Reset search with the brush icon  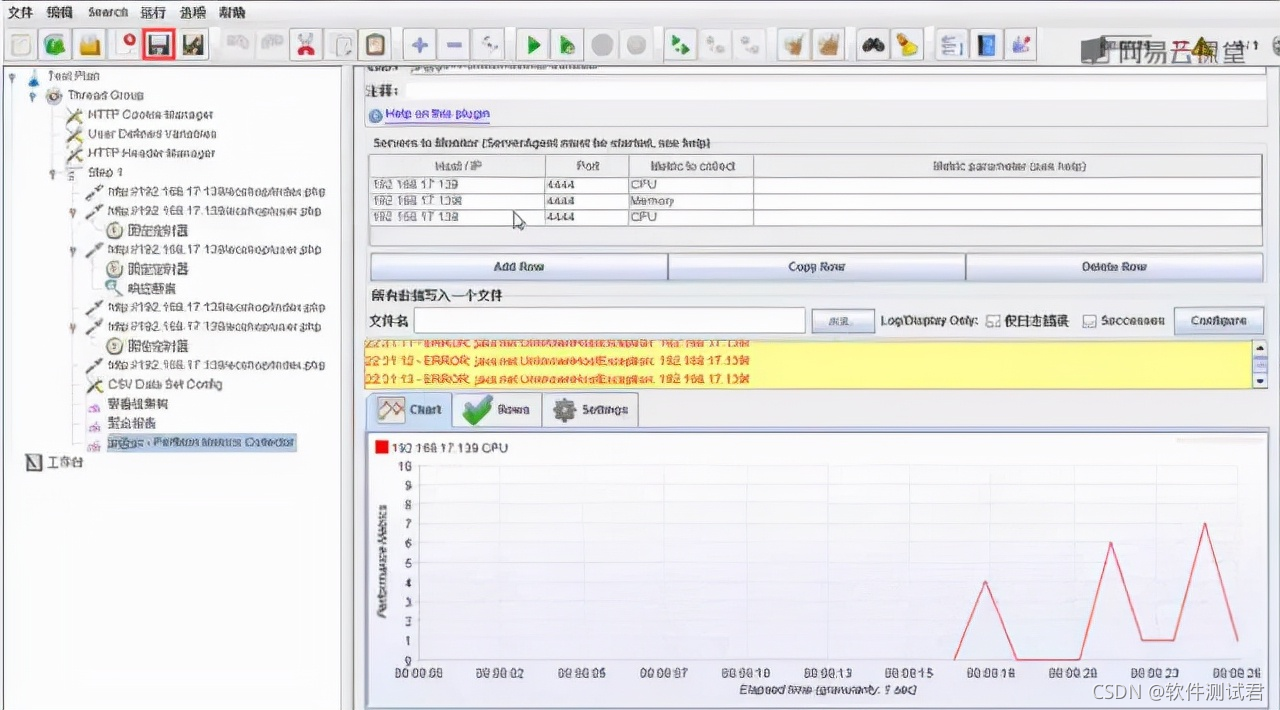point(907,44)
